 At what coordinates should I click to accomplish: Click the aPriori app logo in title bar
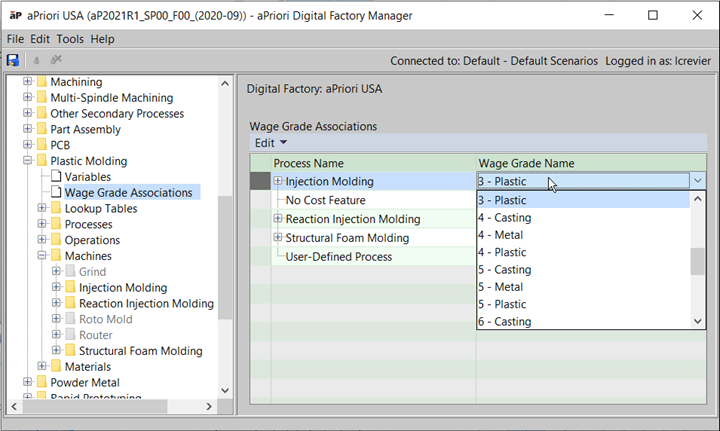coord(16,16)
